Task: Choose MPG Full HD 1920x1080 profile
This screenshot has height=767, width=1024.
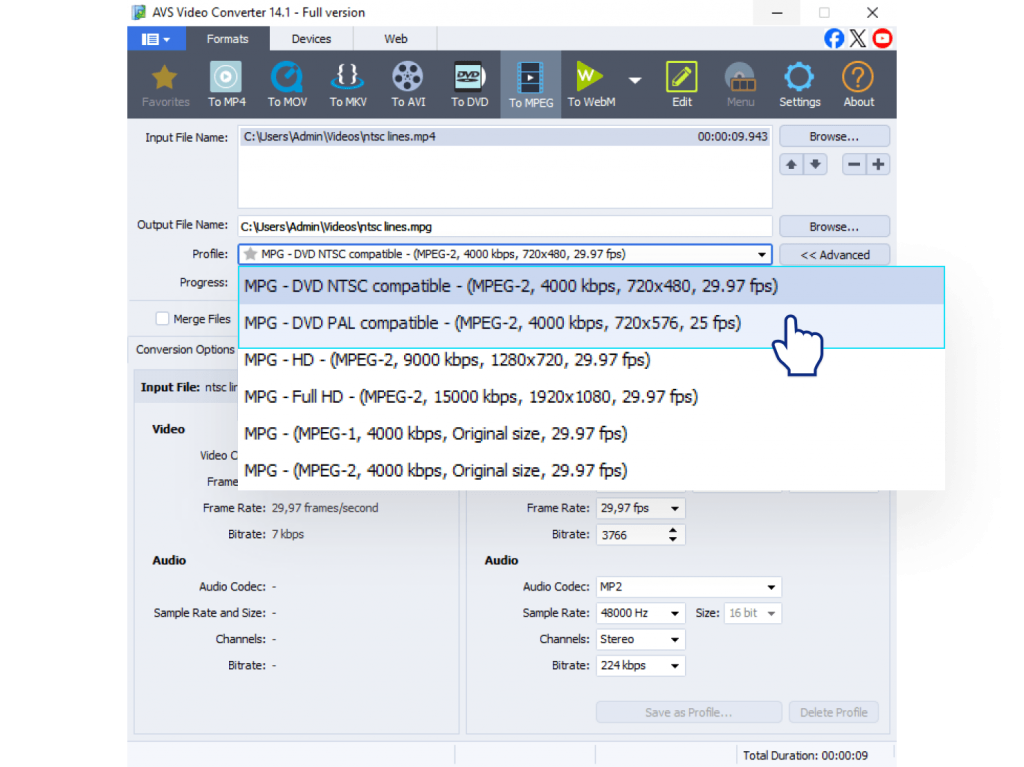Action: tap(591, 397)
